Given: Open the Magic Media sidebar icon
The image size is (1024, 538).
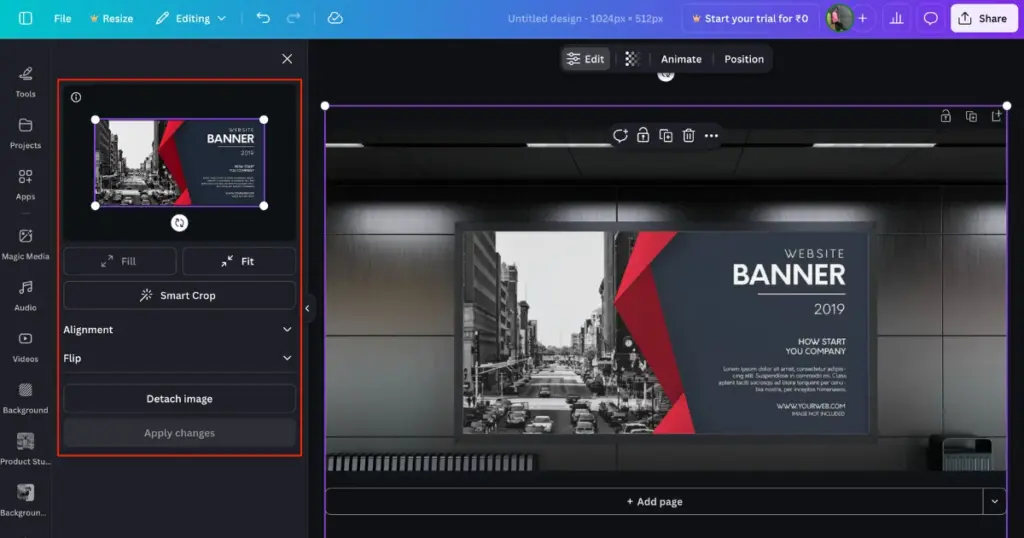Looking at the screenshot, I should click(25, 237).
